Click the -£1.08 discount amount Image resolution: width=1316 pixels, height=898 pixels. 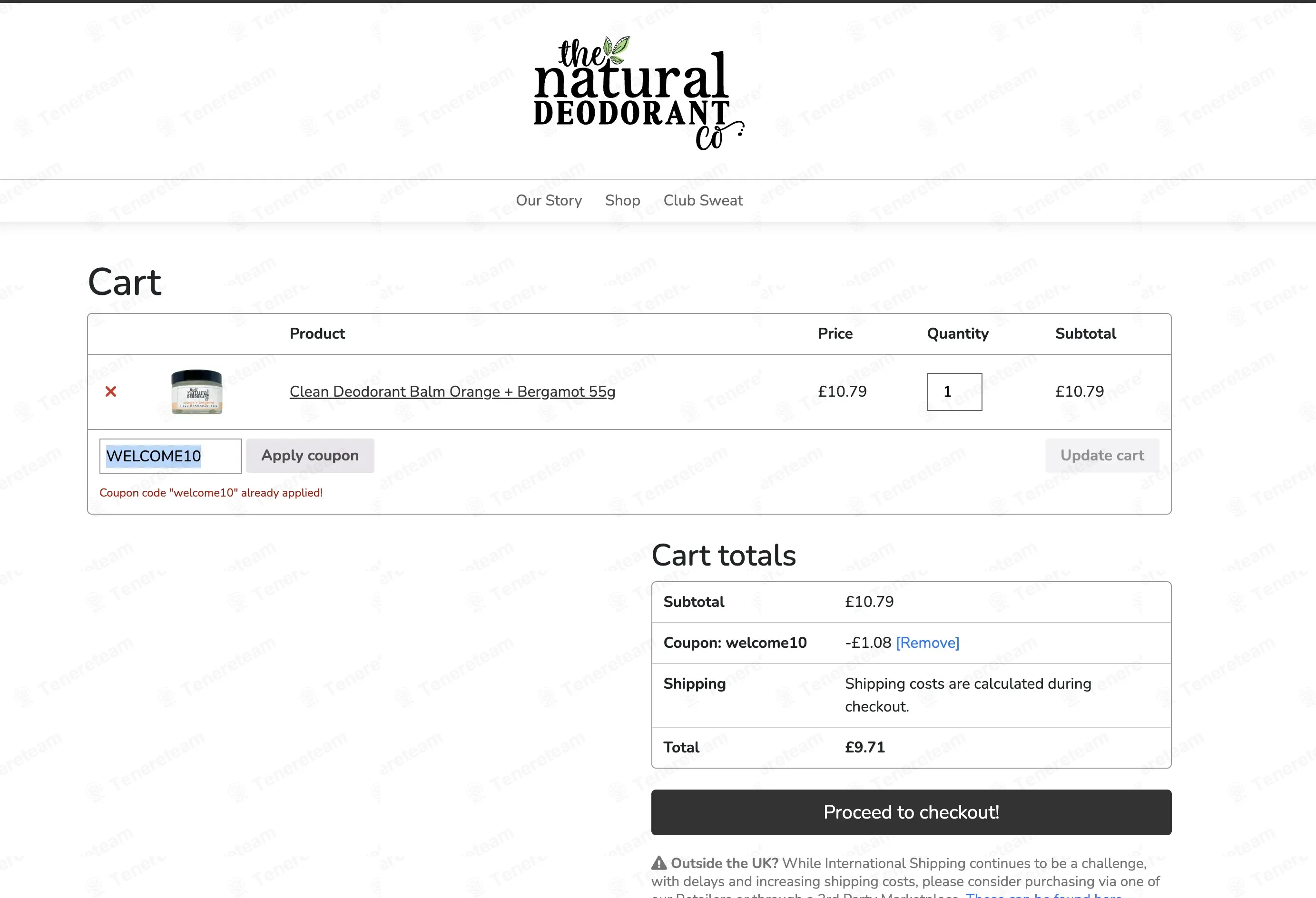tap(868, 643)
